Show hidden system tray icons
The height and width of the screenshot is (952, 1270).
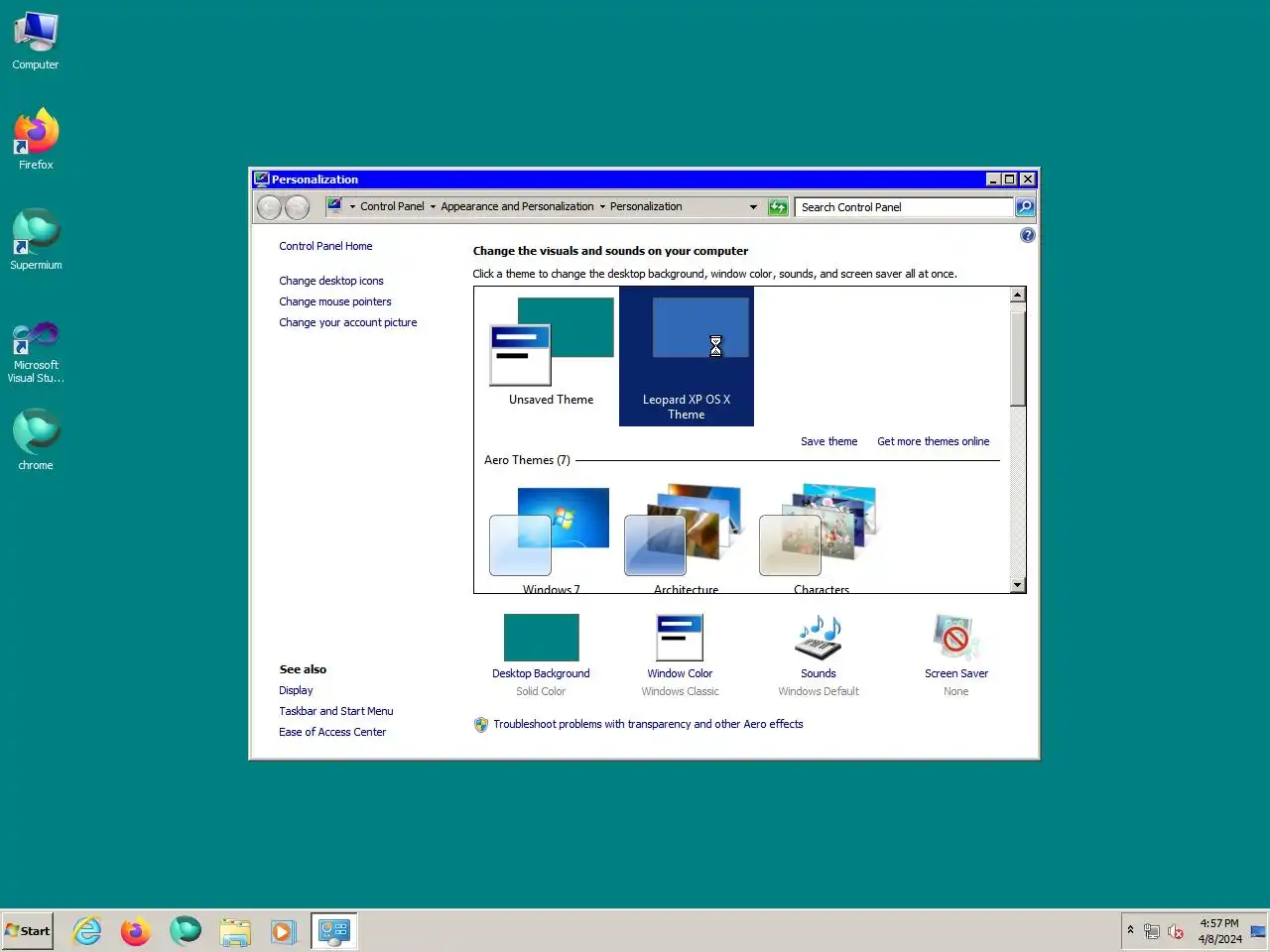coord(1130,930)
